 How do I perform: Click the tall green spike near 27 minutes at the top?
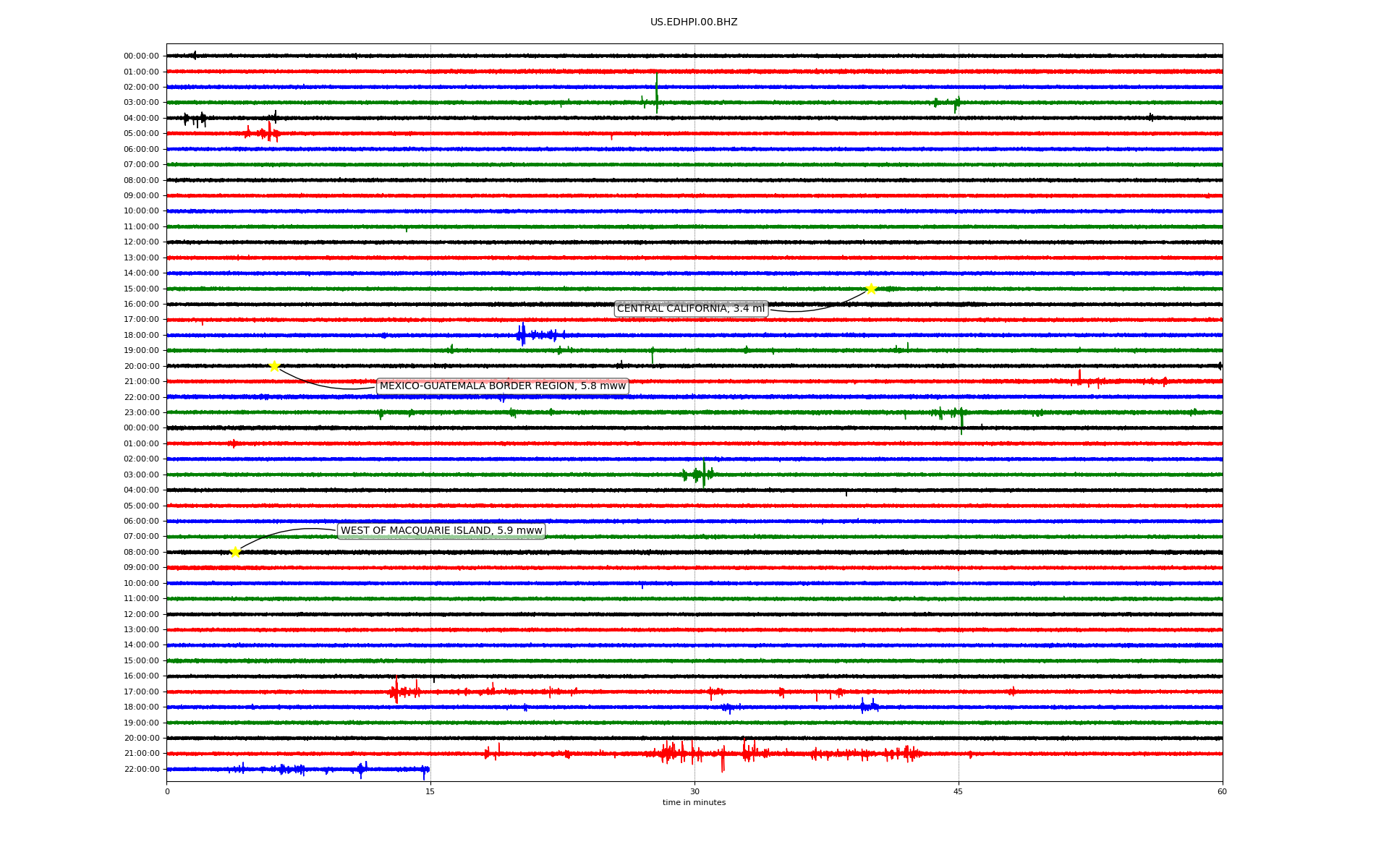[657, 93]
